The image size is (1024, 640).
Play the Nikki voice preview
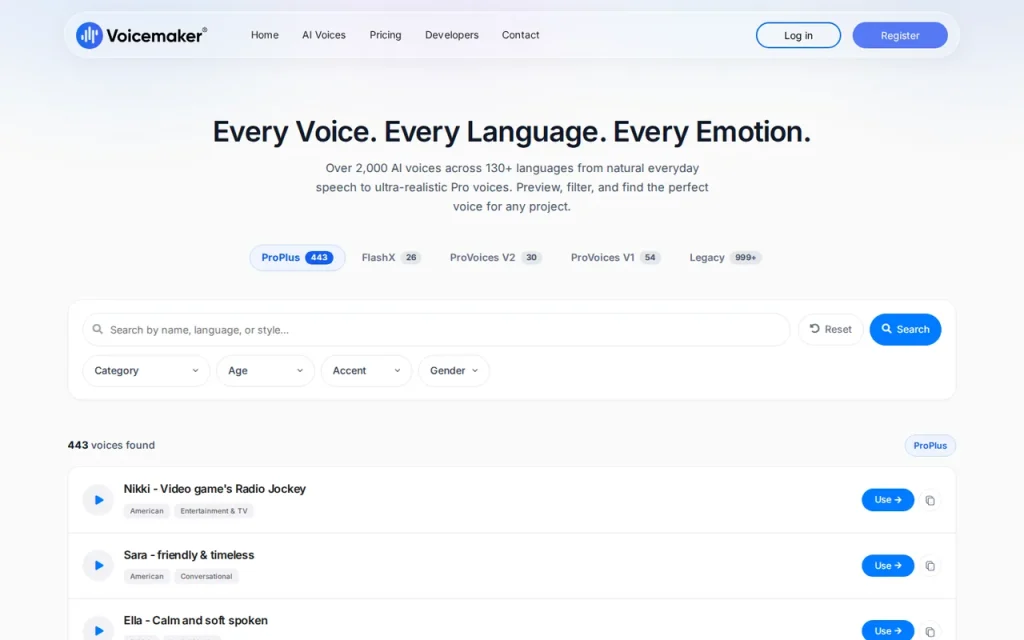[x=99, y=500]
